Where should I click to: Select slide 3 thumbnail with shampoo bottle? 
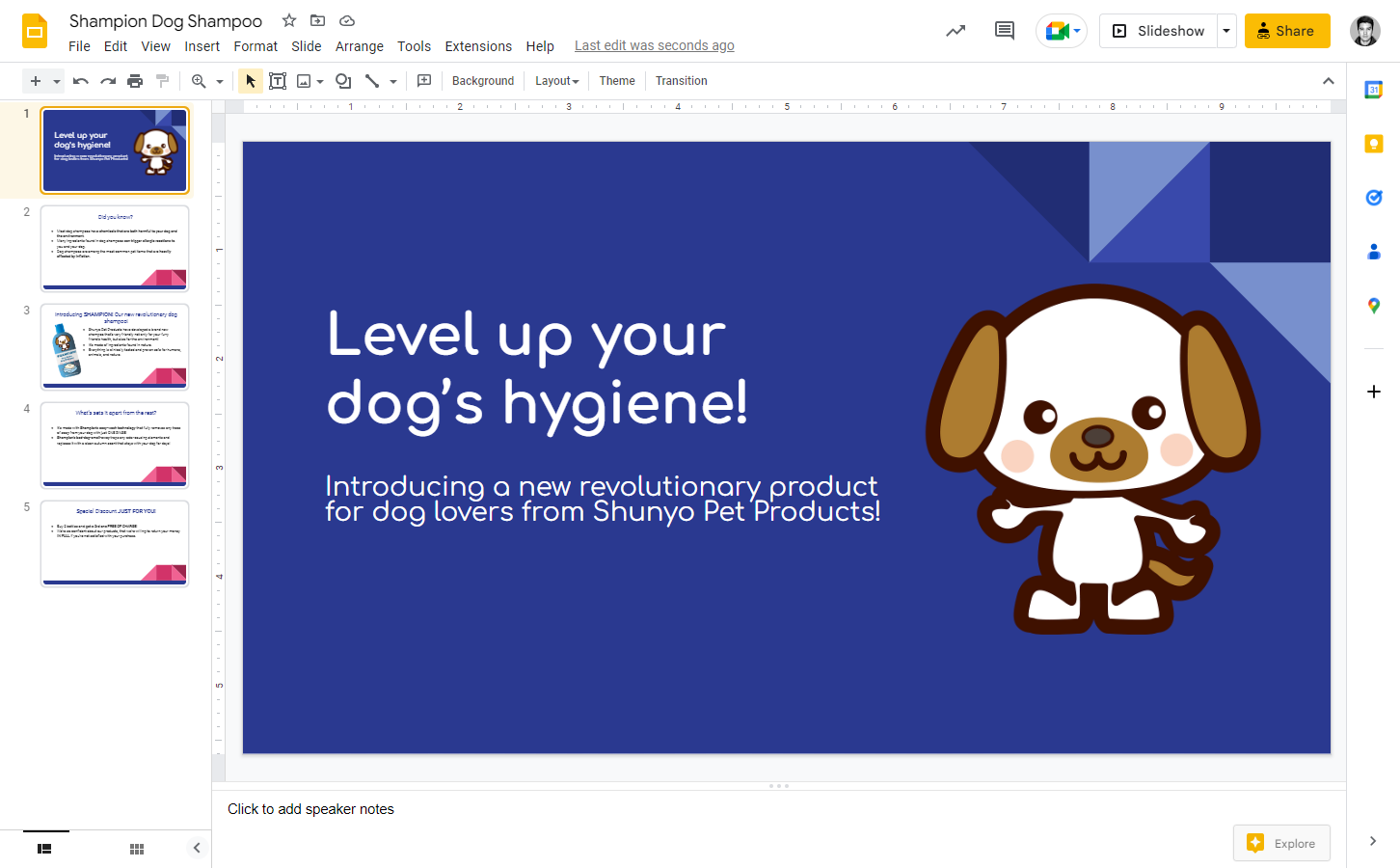pyautogui.click(x=115, y=346)
